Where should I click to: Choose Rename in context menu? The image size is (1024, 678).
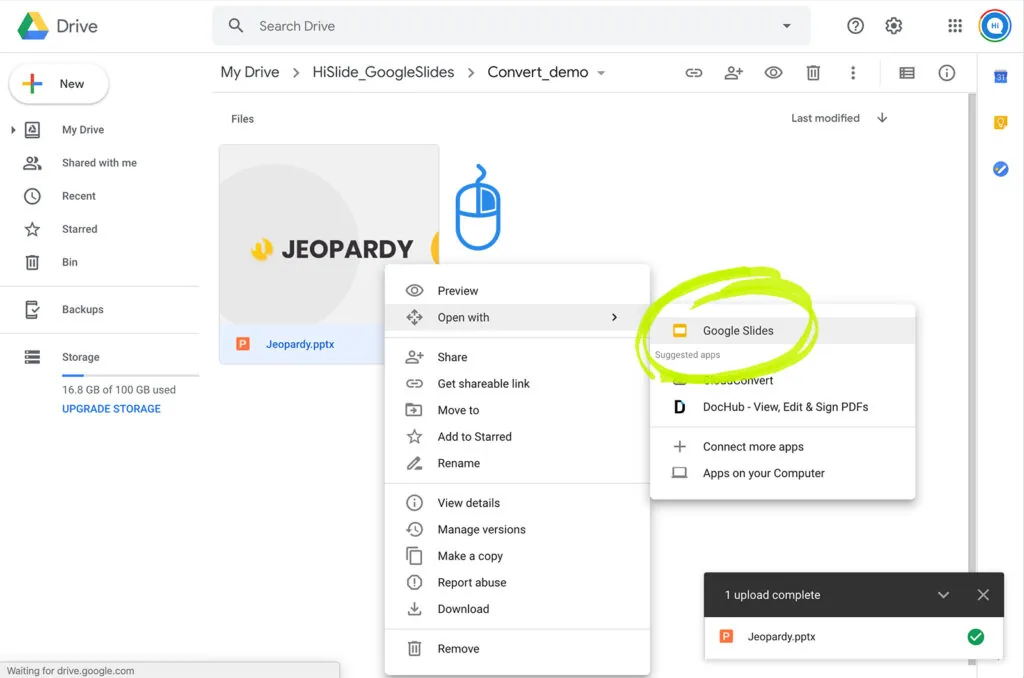(x=517, y=463)
